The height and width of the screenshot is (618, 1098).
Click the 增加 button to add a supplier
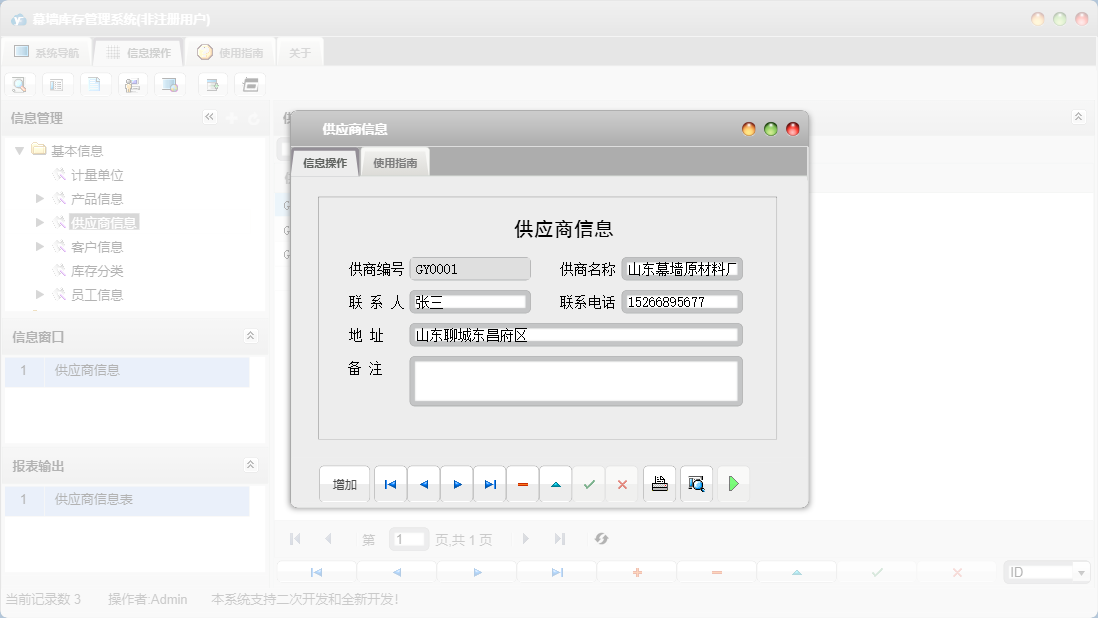click(x=344, y=484)
